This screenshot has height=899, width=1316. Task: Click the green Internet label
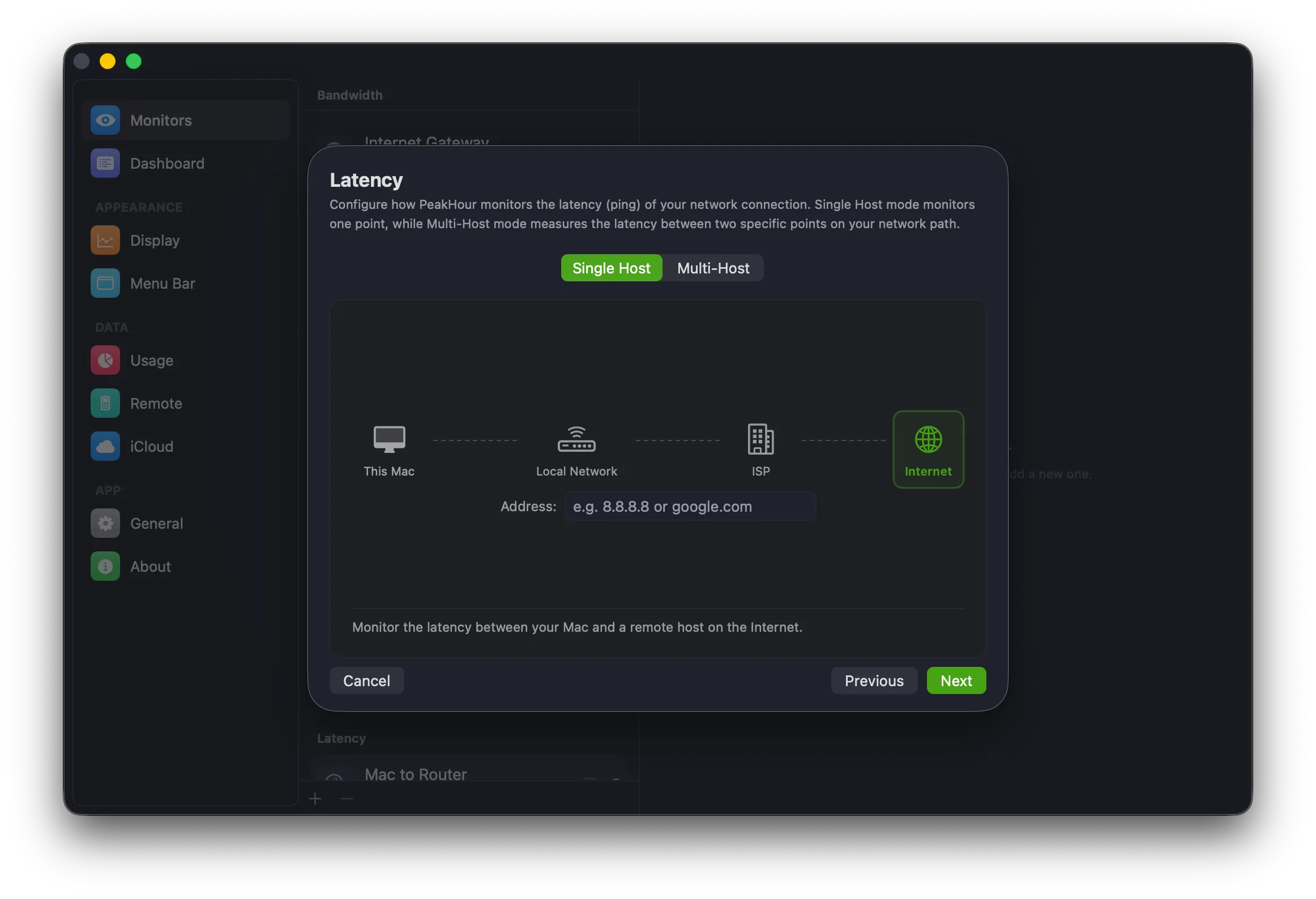928,471
